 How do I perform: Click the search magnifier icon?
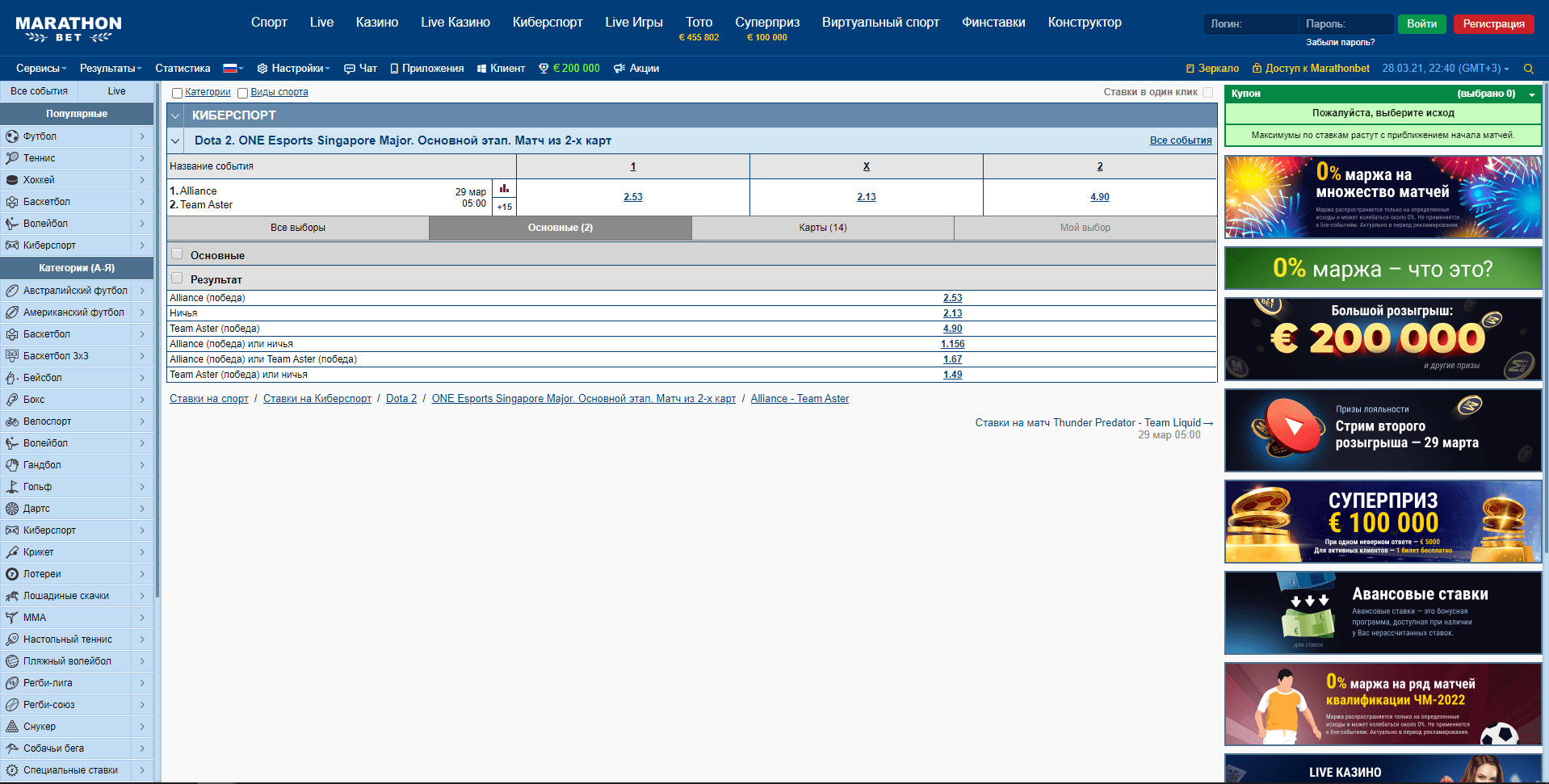tap(1528, 69)
